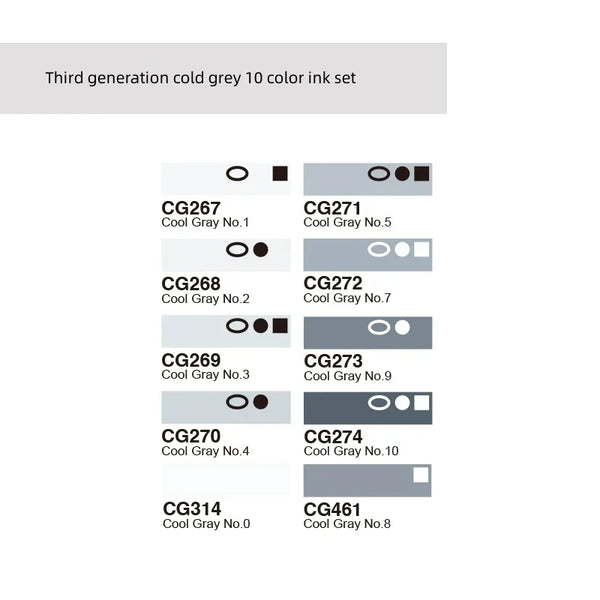The image size is (600, 600).
Task: Click the CG461 code label
Action: 333,509
